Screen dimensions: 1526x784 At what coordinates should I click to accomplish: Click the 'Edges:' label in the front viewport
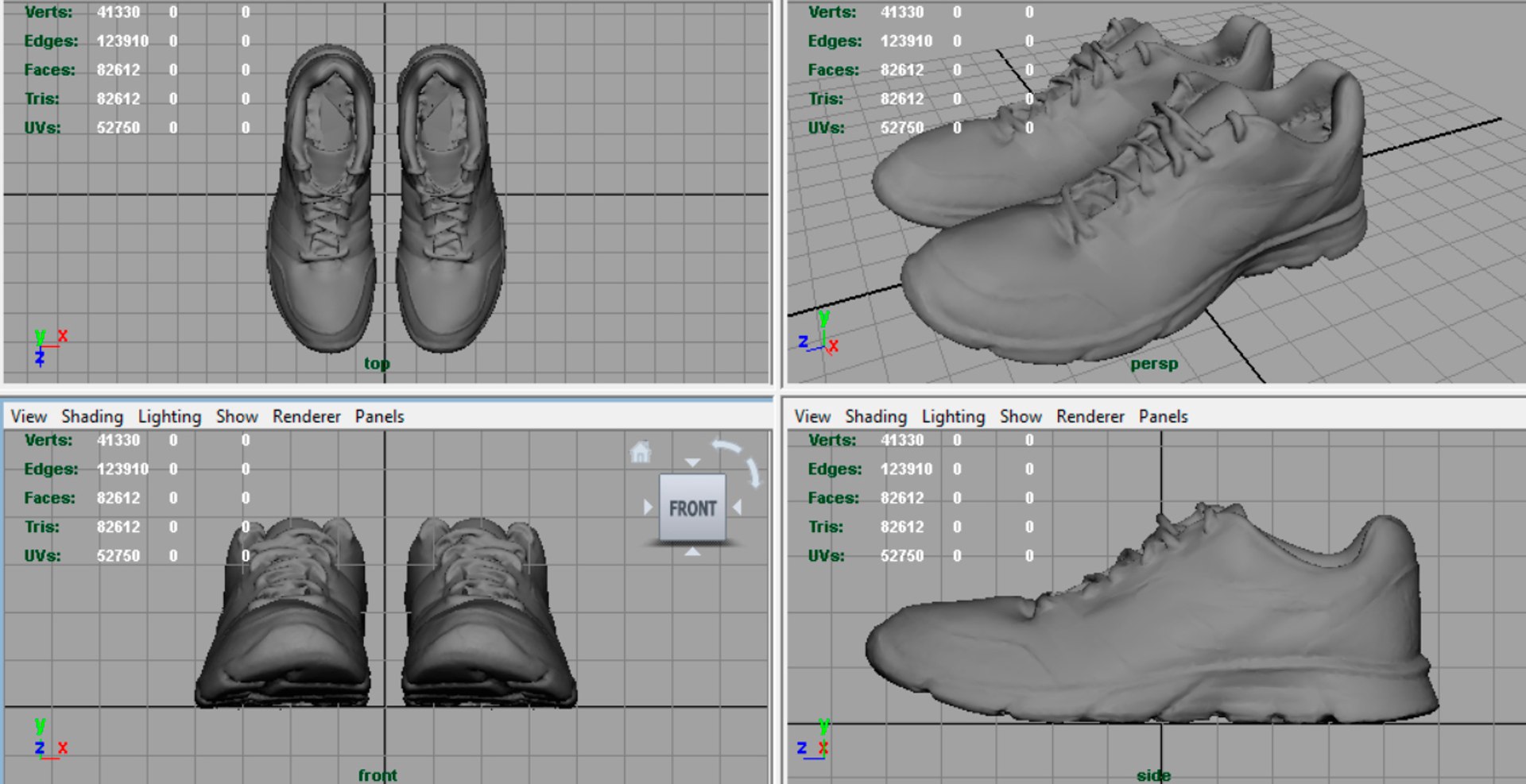tap(51, 469)
